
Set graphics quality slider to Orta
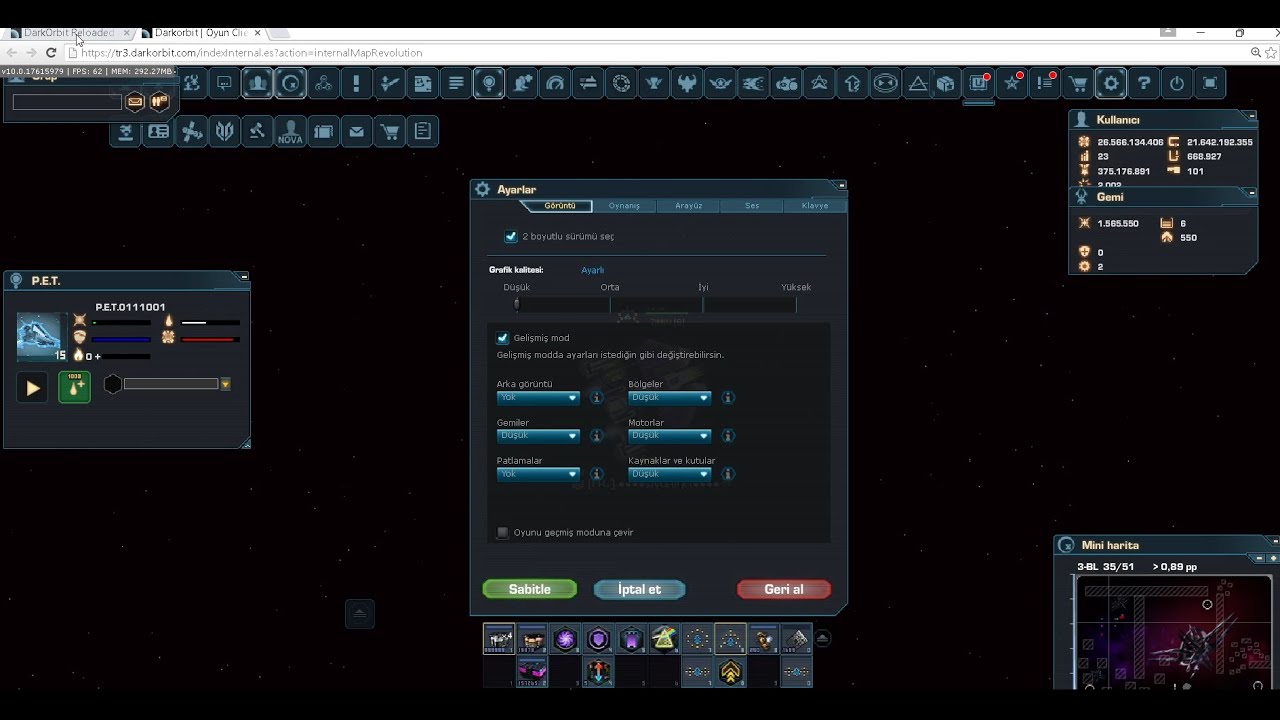tap(610, 304)
